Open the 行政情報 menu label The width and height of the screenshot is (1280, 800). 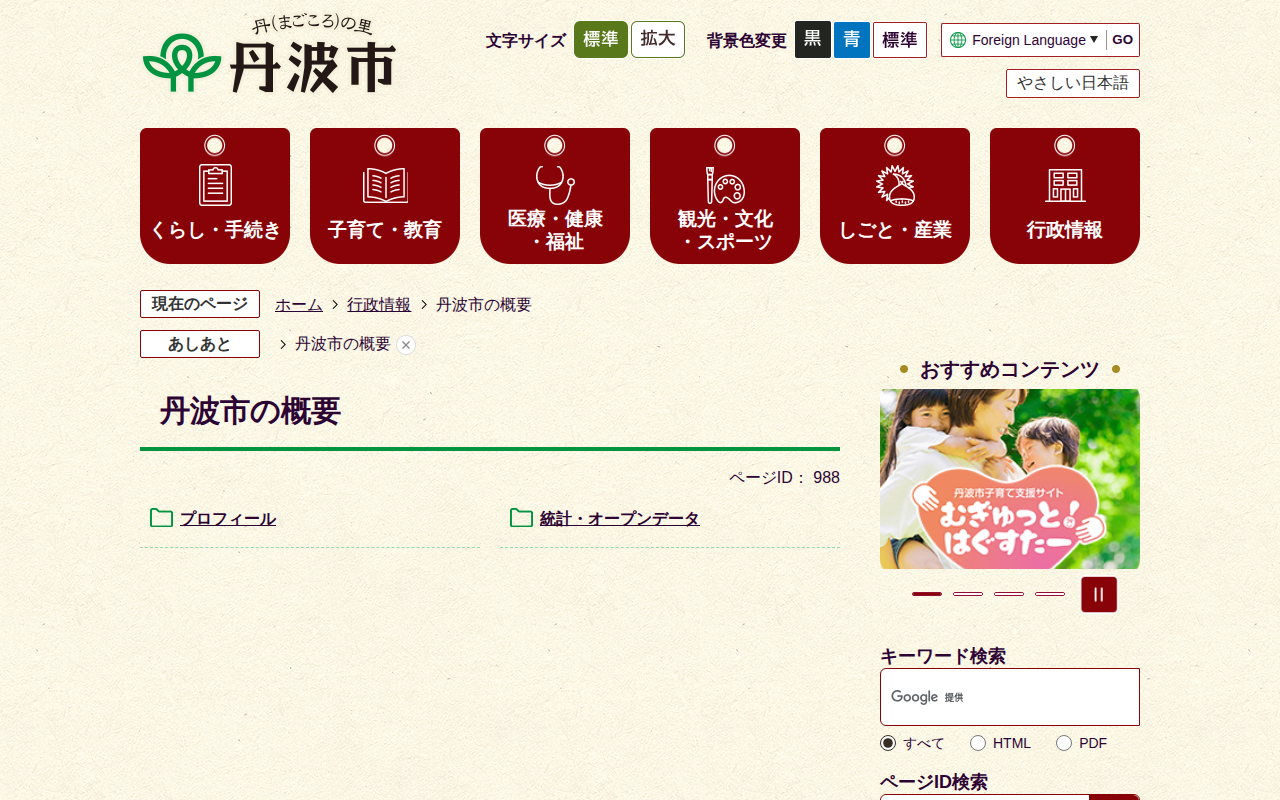[1065, 230]
